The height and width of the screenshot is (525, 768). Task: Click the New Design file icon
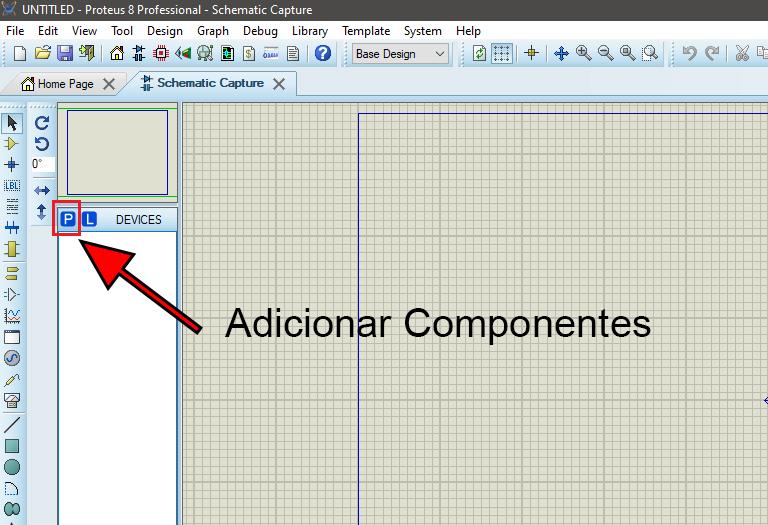point(20,53)
